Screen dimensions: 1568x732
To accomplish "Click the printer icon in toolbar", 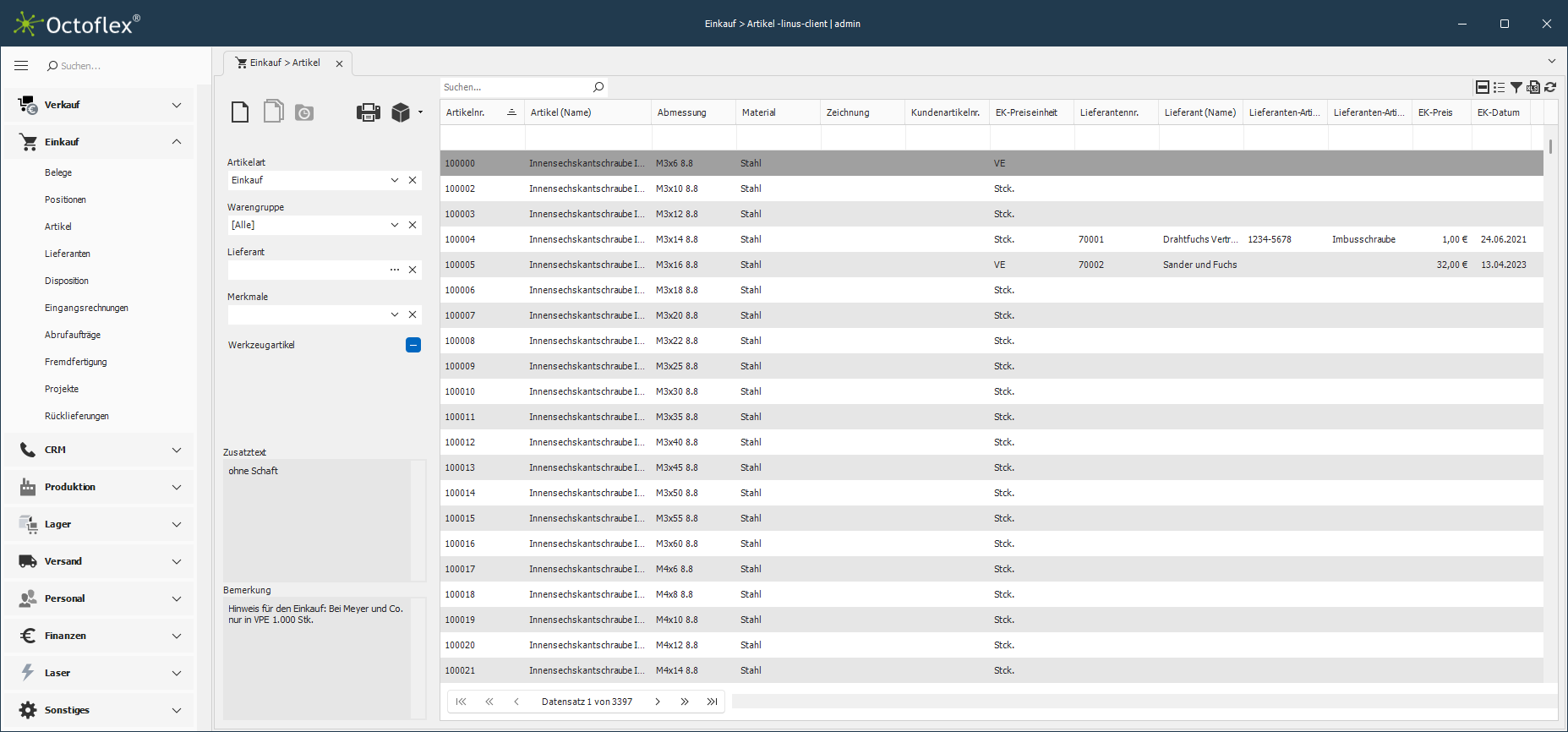I will click(x=368, y=112).
